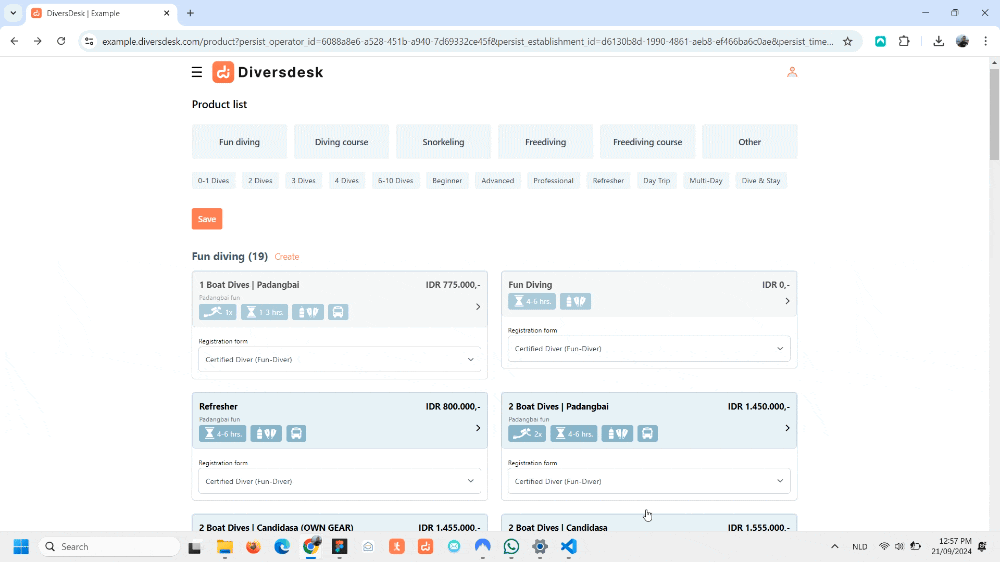1000x562 pixels.
Task: Click the 1-3 hrs duration badge on 1 Boat Dives Padangbai
Action: click(x=264, y=312)
